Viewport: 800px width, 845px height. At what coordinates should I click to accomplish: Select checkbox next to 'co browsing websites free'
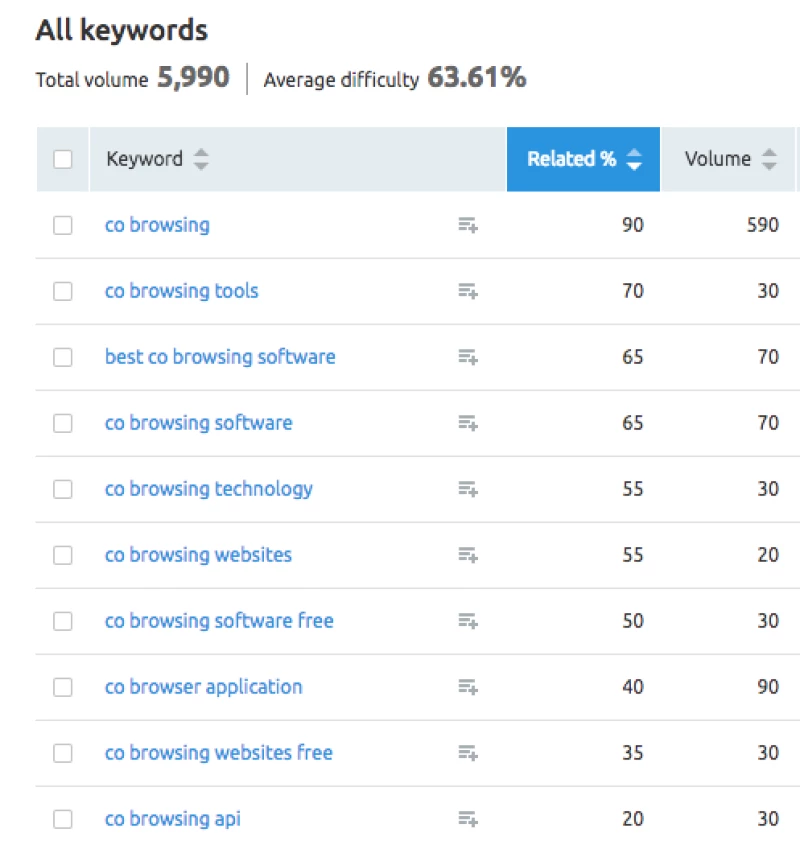pyautogui.click(x=63, y=753)
